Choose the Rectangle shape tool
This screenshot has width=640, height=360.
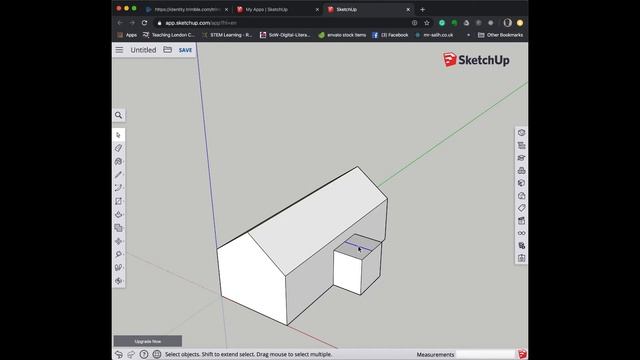click(118, 201)
